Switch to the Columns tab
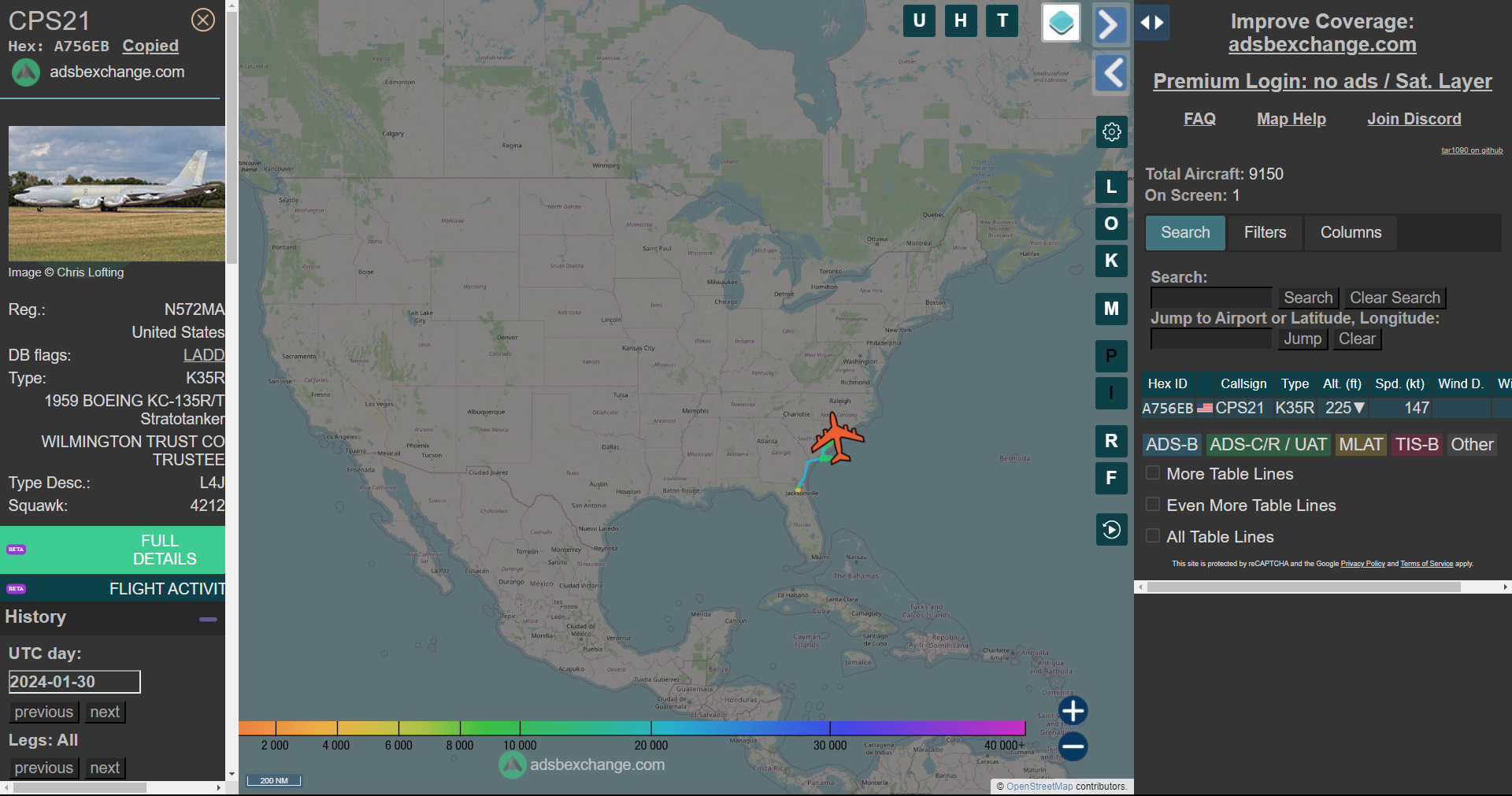1512x796 pixels. click(1351, 233)
